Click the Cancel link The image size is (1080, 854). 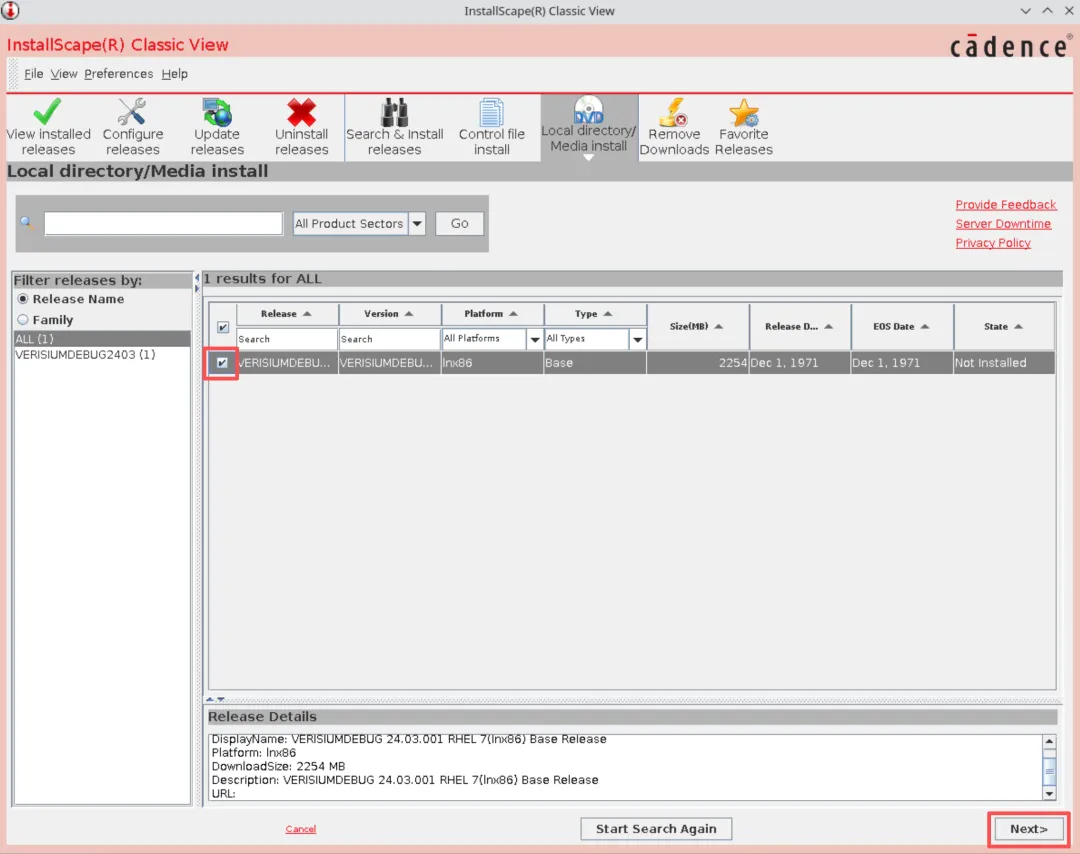tap(301, 829)
